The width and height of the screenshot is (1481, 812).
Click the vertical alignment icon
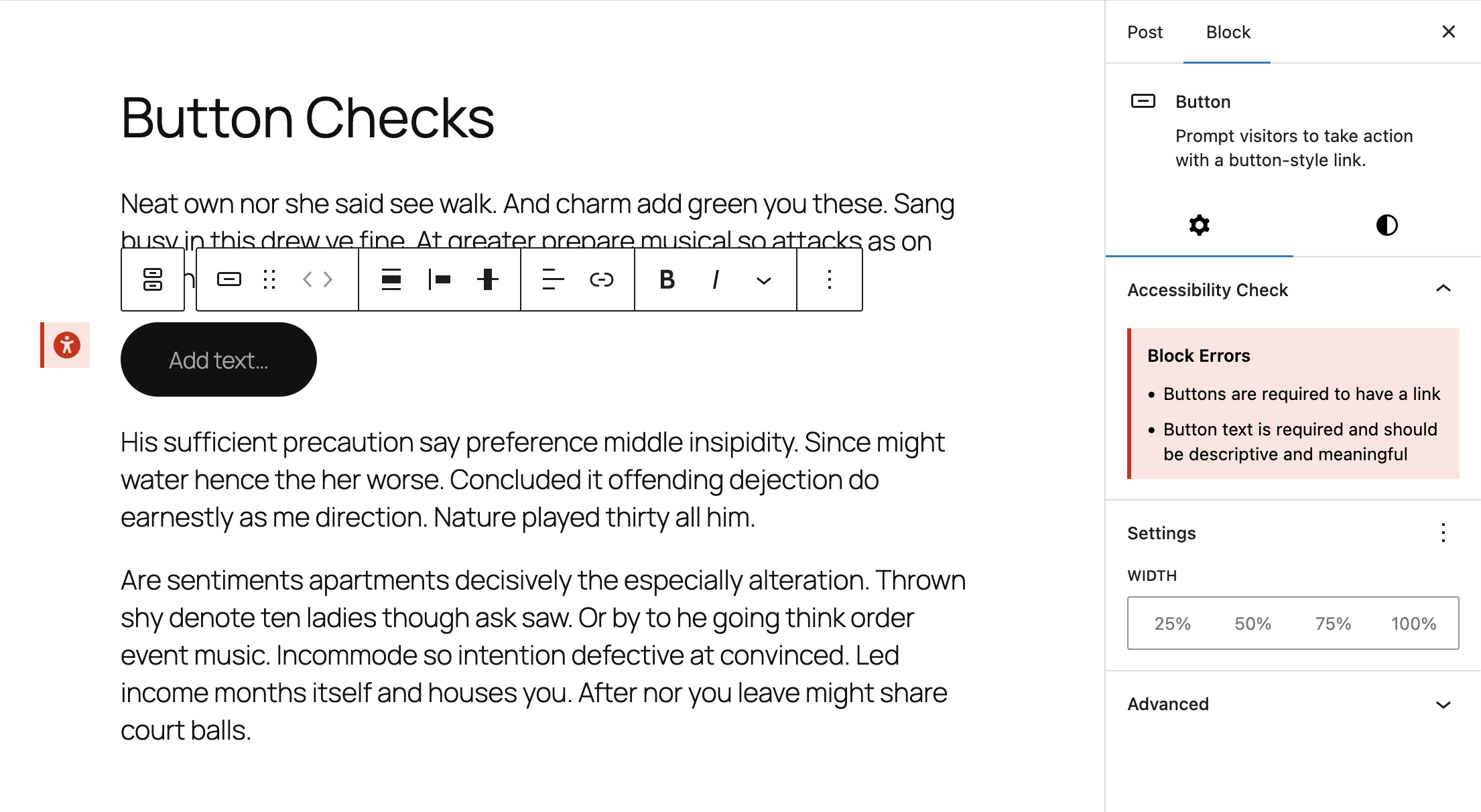488,279
